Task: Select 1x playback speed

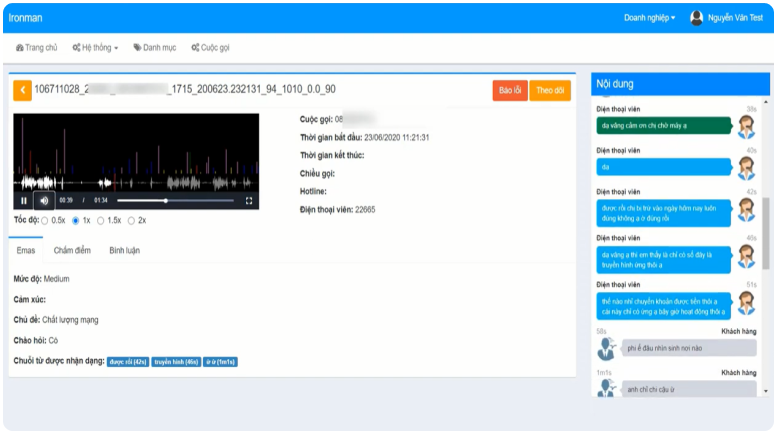Action: click(75, 221)
